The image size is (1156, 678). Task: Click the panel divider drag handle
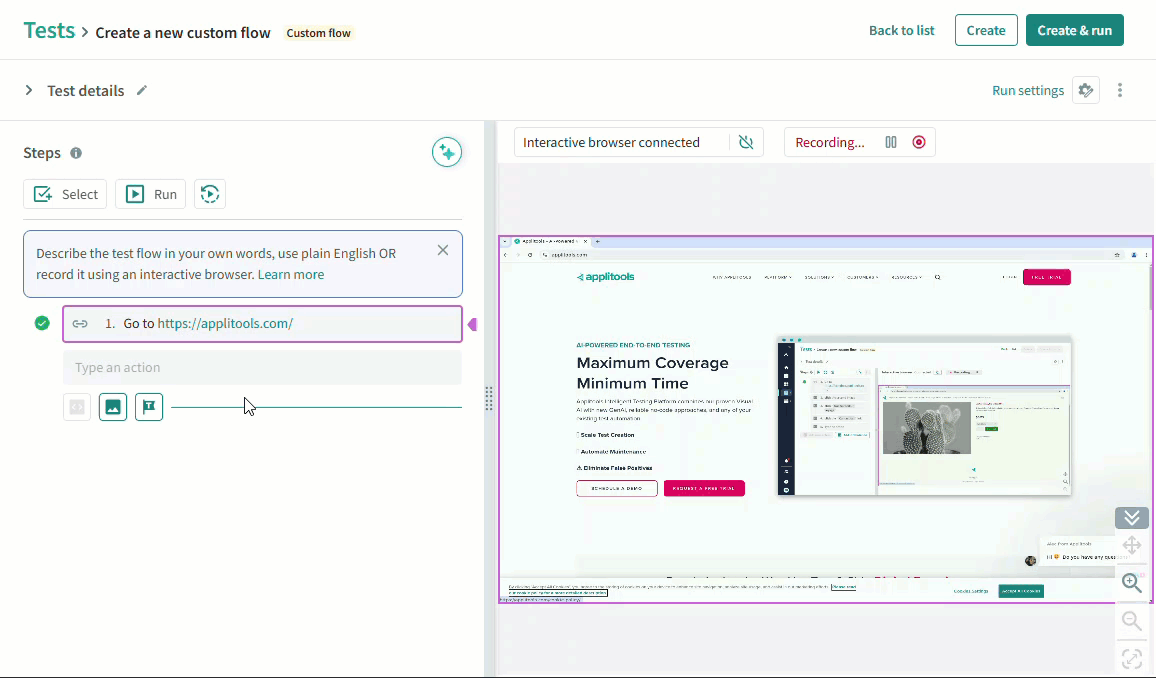(x=489, y=398)
